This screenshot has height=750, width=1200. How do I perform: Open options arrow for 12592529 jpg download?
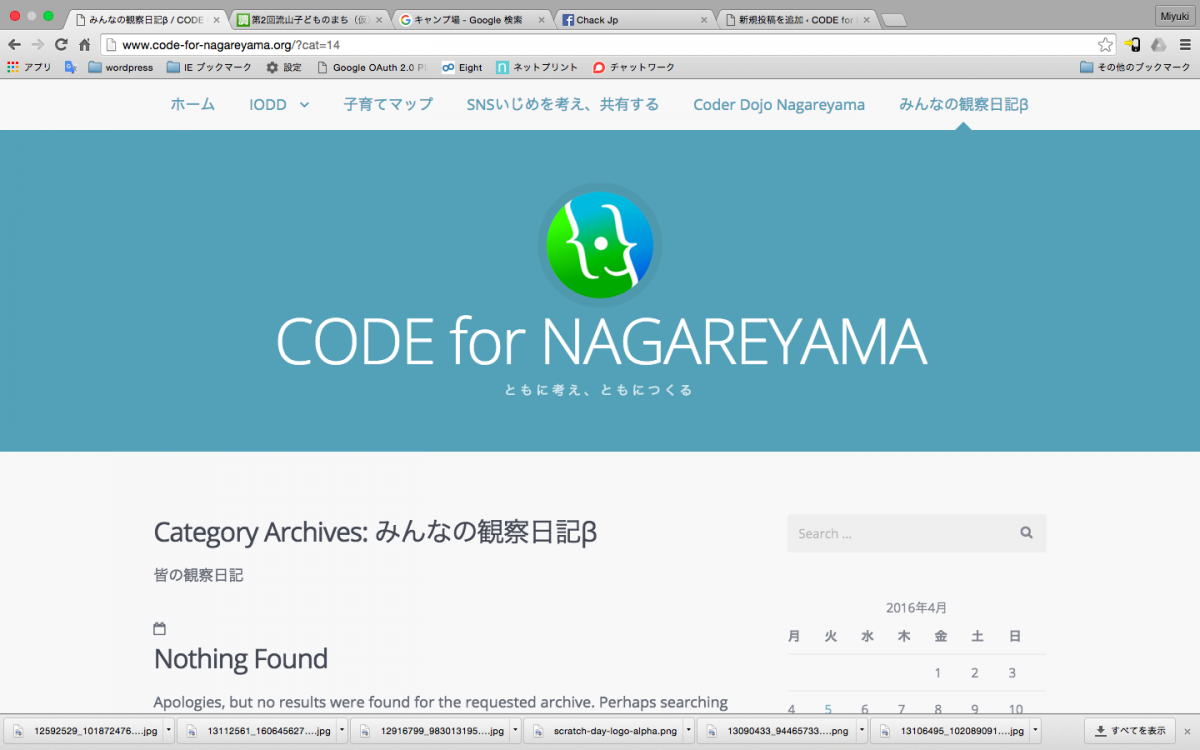pos(168,730)
